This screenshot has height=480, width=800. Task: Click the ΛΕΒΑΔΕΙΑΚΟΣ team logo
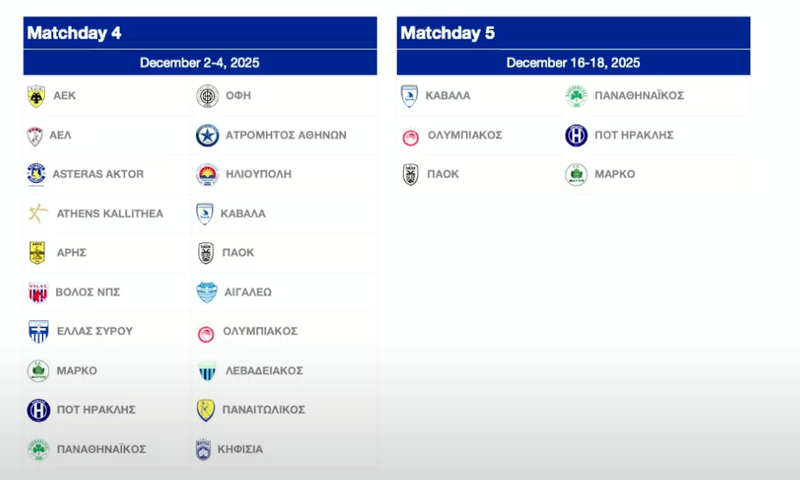coord(206,371)
